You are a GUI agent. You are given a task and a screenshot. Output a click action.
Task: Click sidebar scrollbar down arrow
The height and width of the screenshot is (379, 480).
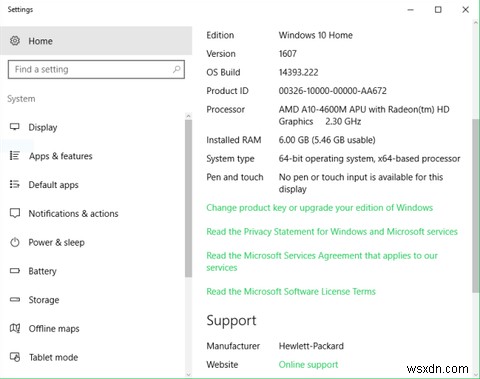(188, 374)
